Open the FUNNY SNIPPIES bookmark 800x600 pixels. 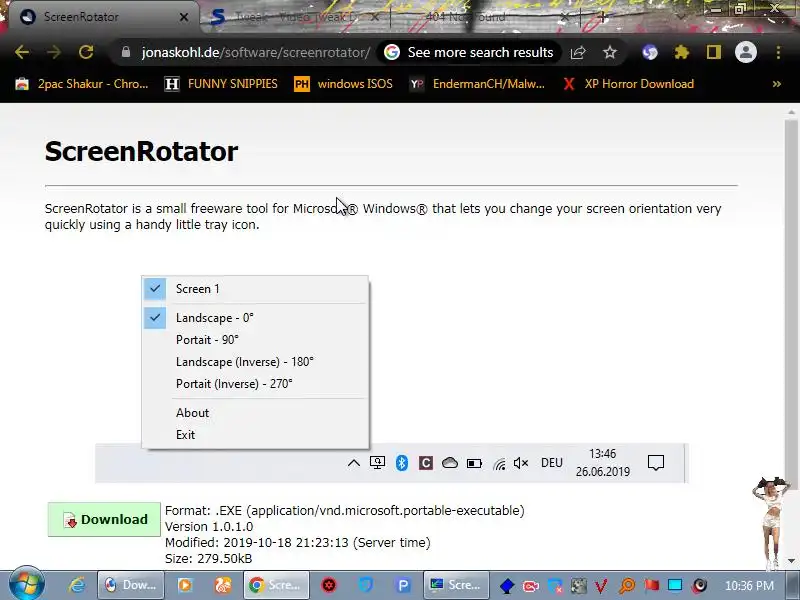click(221, 84)
